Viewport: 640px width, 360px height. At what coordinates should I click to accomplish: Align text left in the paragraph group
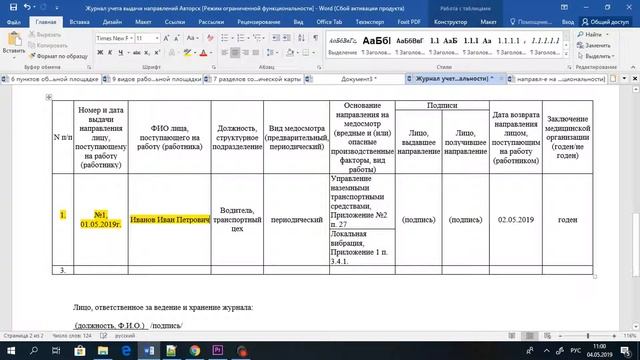tap(225, 53)
